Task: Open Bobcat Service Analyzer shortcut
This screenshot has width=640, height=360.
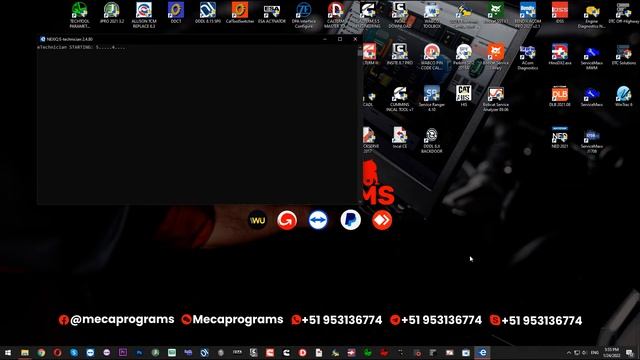Action: coord(496,98)
